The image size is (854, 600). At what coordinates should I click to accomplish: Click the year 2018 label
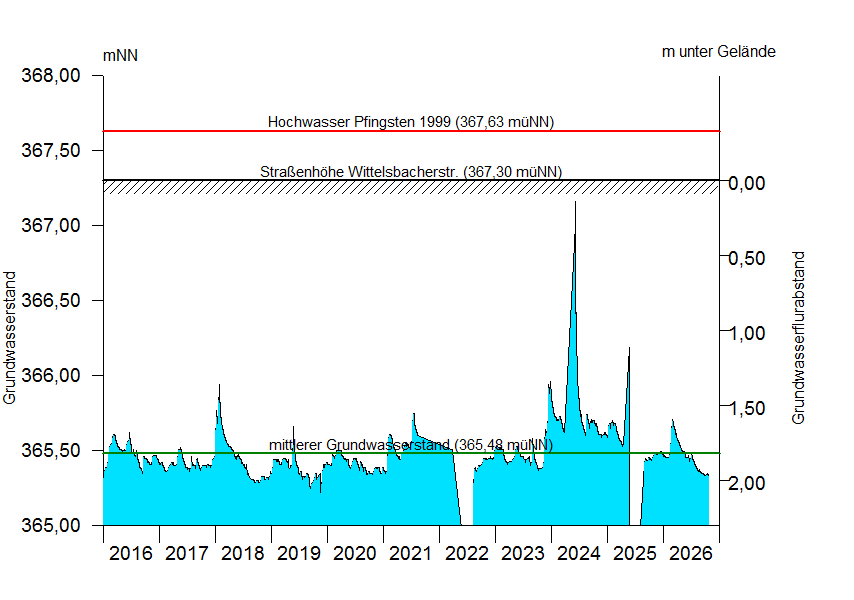(243, 554)
